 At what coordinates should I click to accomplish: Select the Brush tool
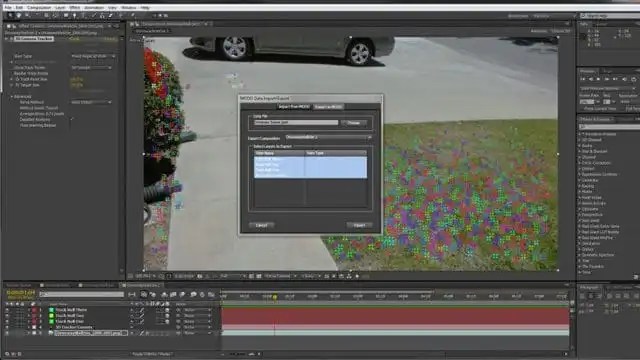(93, 16)
